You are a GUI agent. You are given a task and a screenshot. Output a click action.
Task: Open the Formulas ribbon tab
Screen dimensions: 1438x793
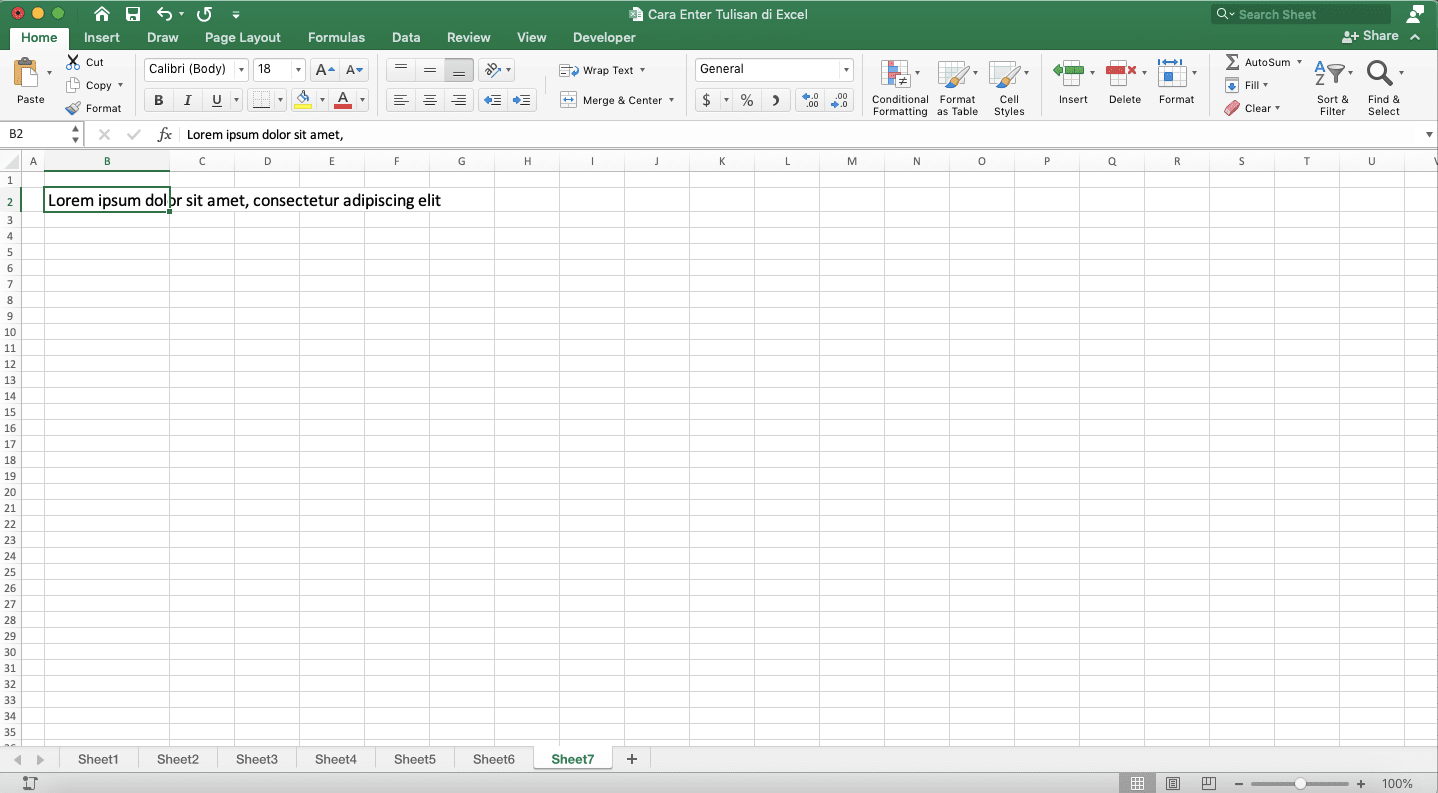[336, 37]
